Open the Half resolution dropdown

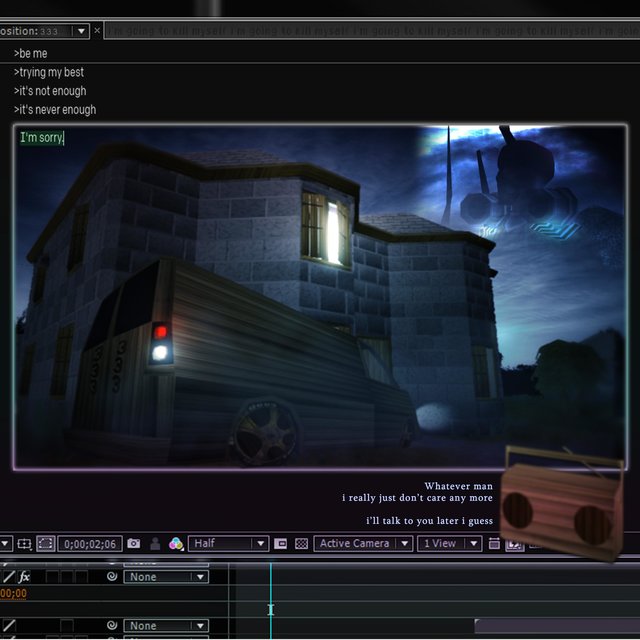click(228, 544)
